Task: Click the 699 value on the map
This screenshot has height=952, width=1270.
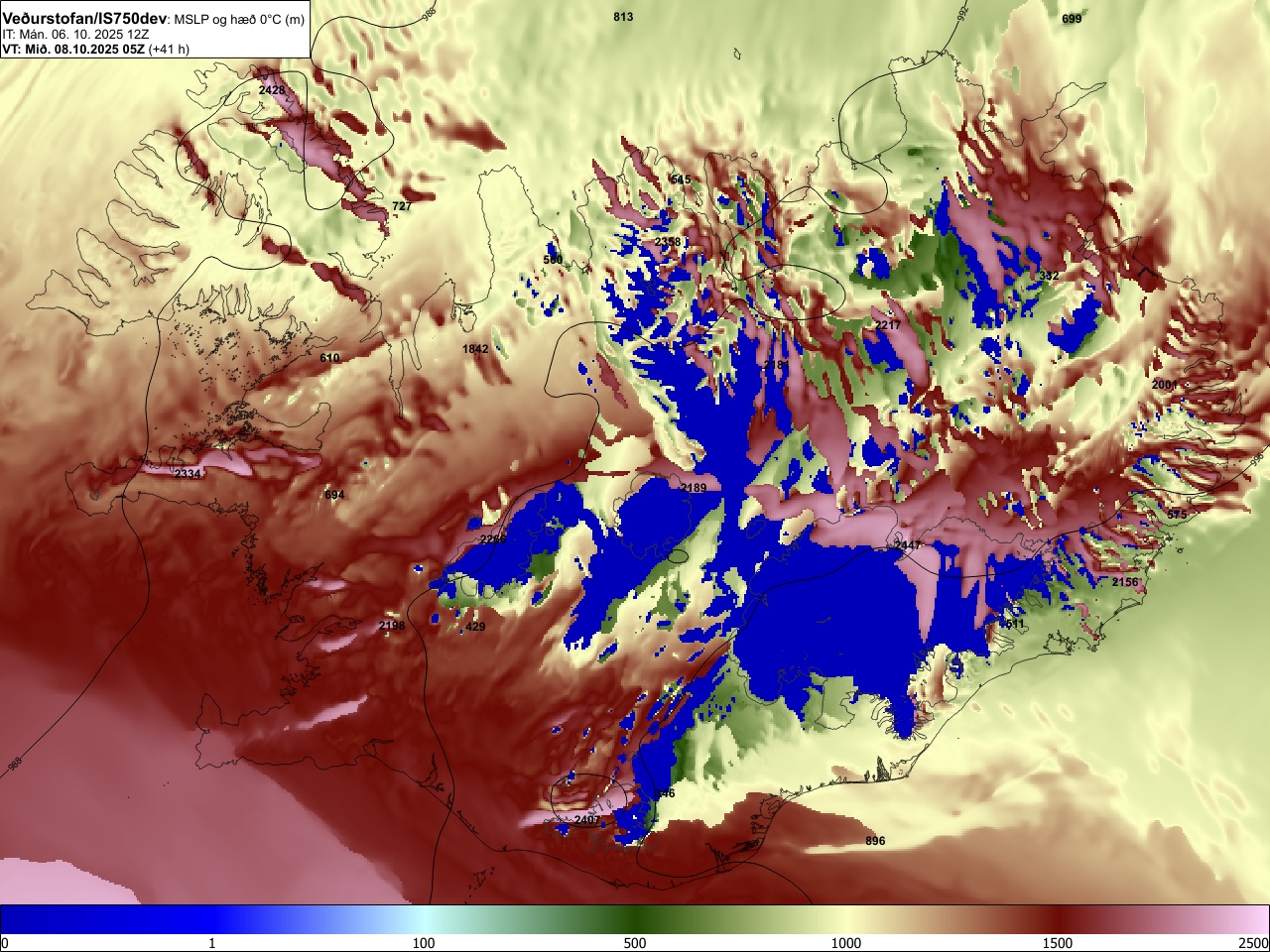Action: [1072, 19]
